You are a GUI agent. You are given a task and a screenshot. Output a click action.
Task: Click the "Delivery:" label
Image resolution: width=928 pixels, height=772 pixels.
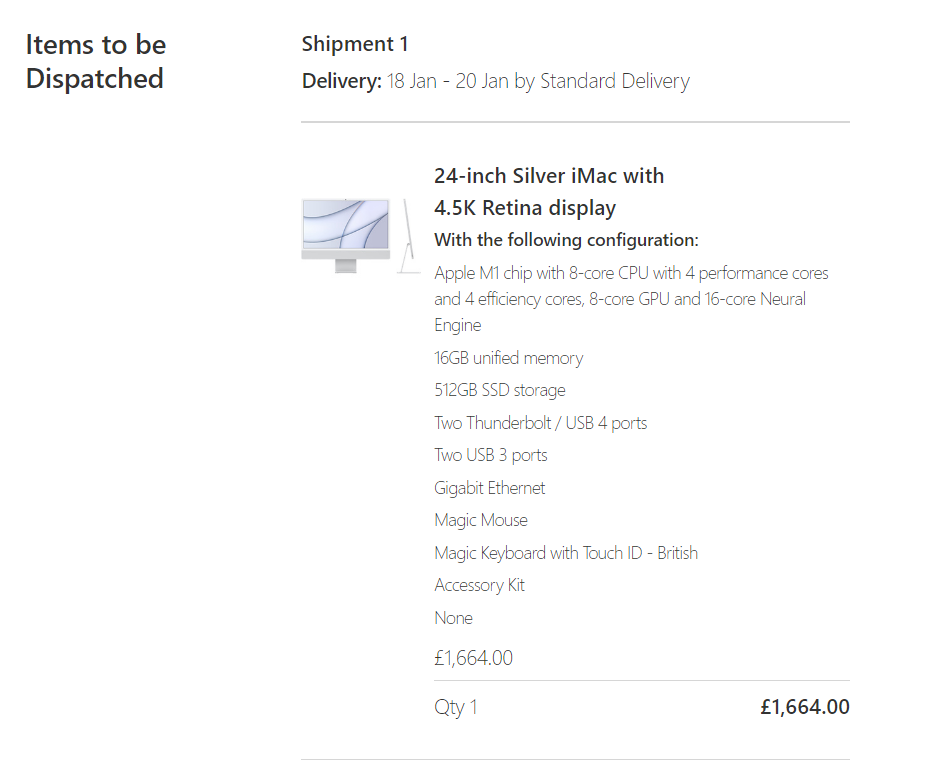point(342,81)
